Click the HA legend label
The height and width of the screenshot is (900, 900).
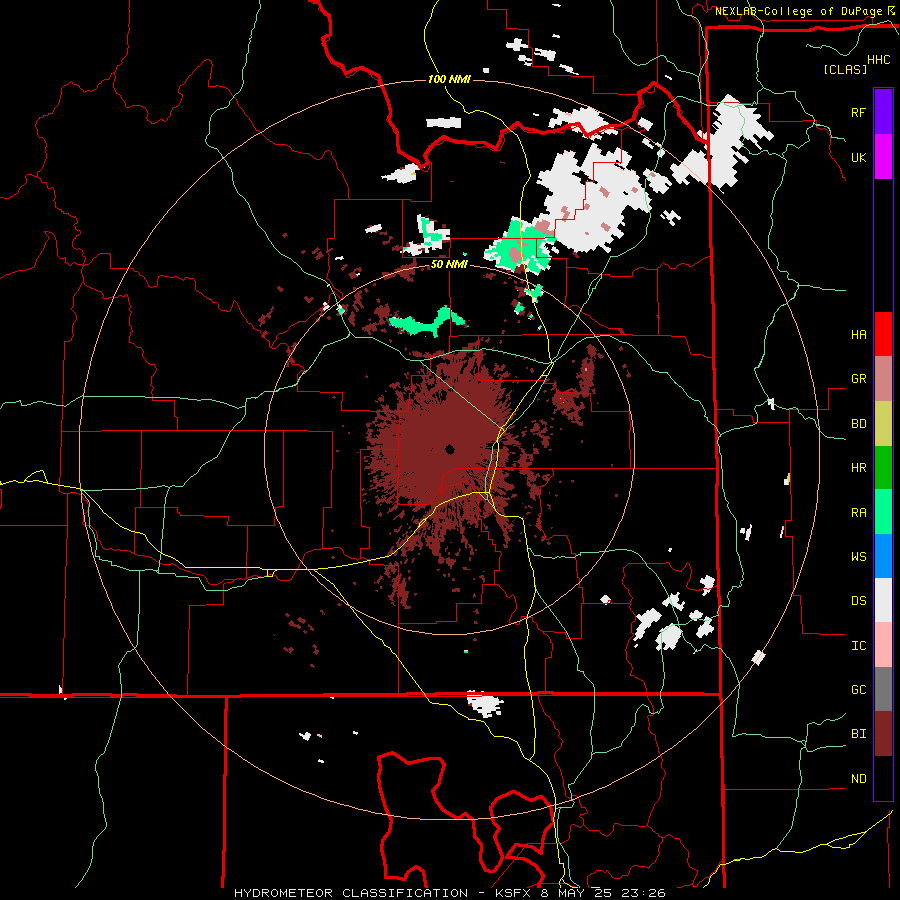point(858,334)
